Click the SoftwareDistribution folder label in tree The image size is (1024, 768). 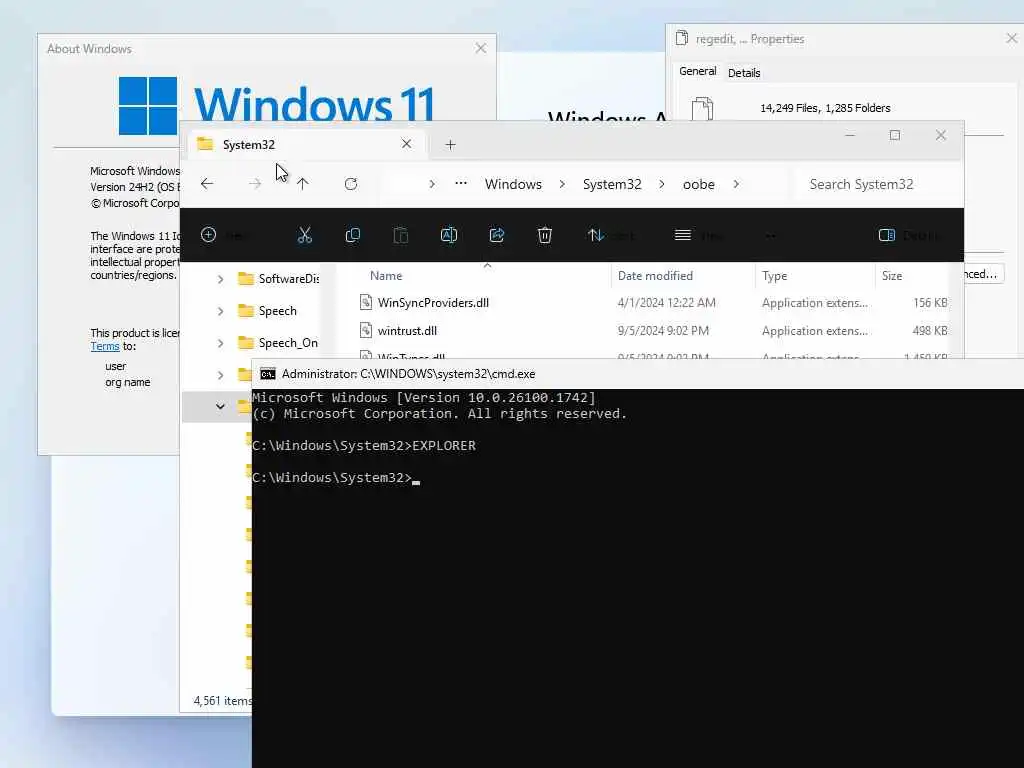click(x=289, y=279)
